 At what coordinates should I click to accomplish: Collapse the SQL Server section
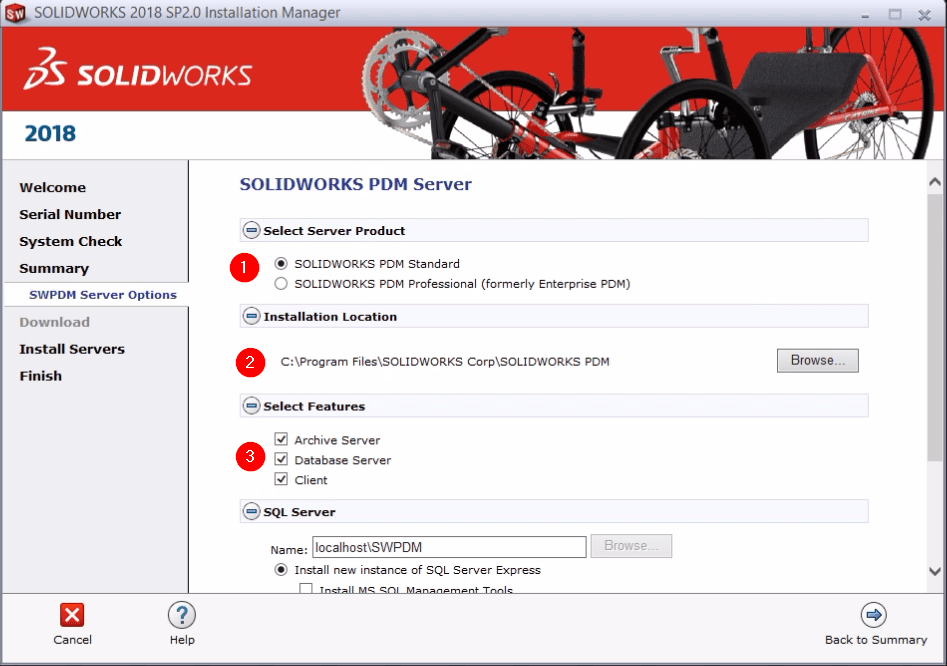(251, 511)
